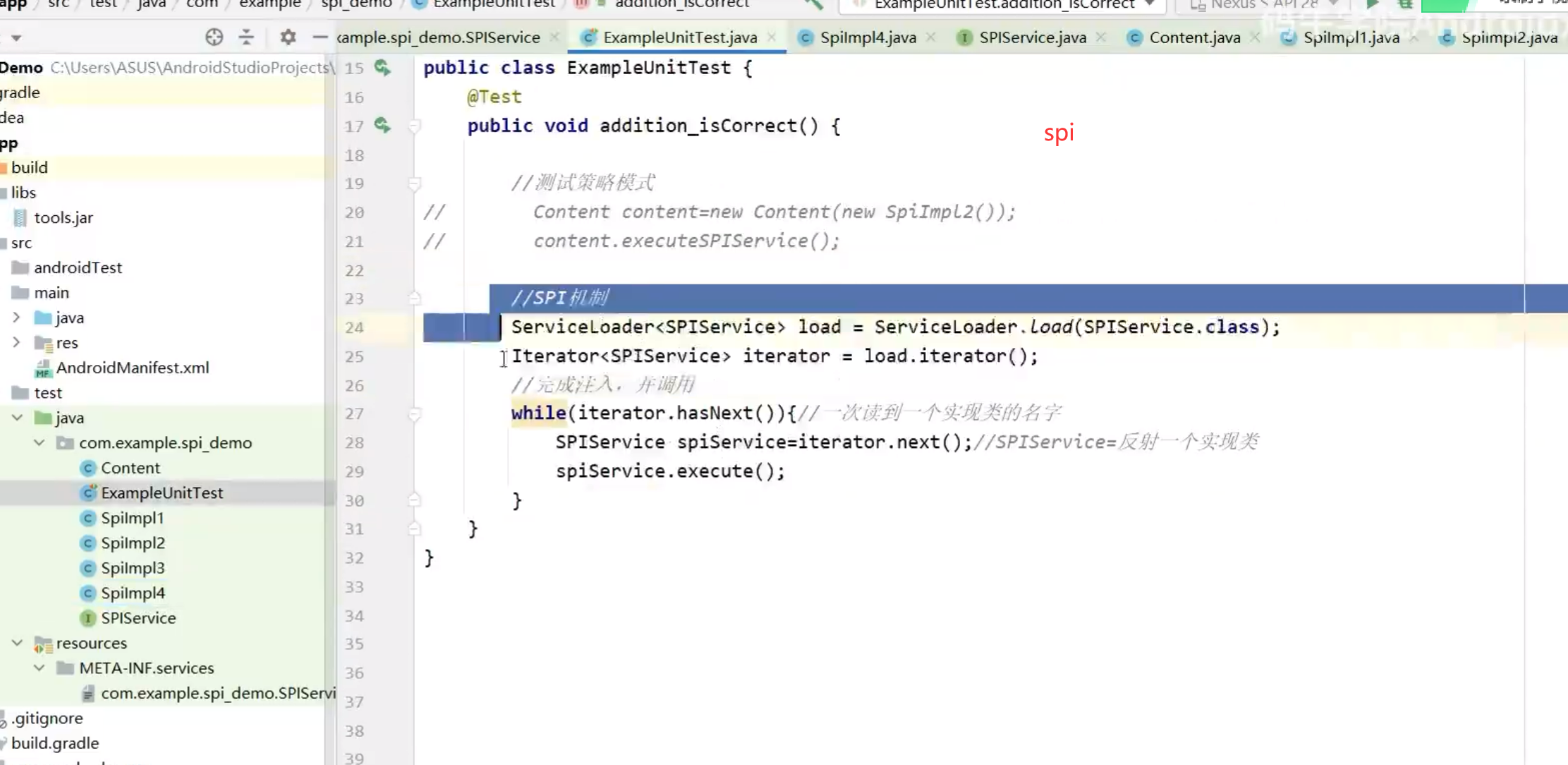Click the collapse all icon in project panel

click(x=246, y=37)
